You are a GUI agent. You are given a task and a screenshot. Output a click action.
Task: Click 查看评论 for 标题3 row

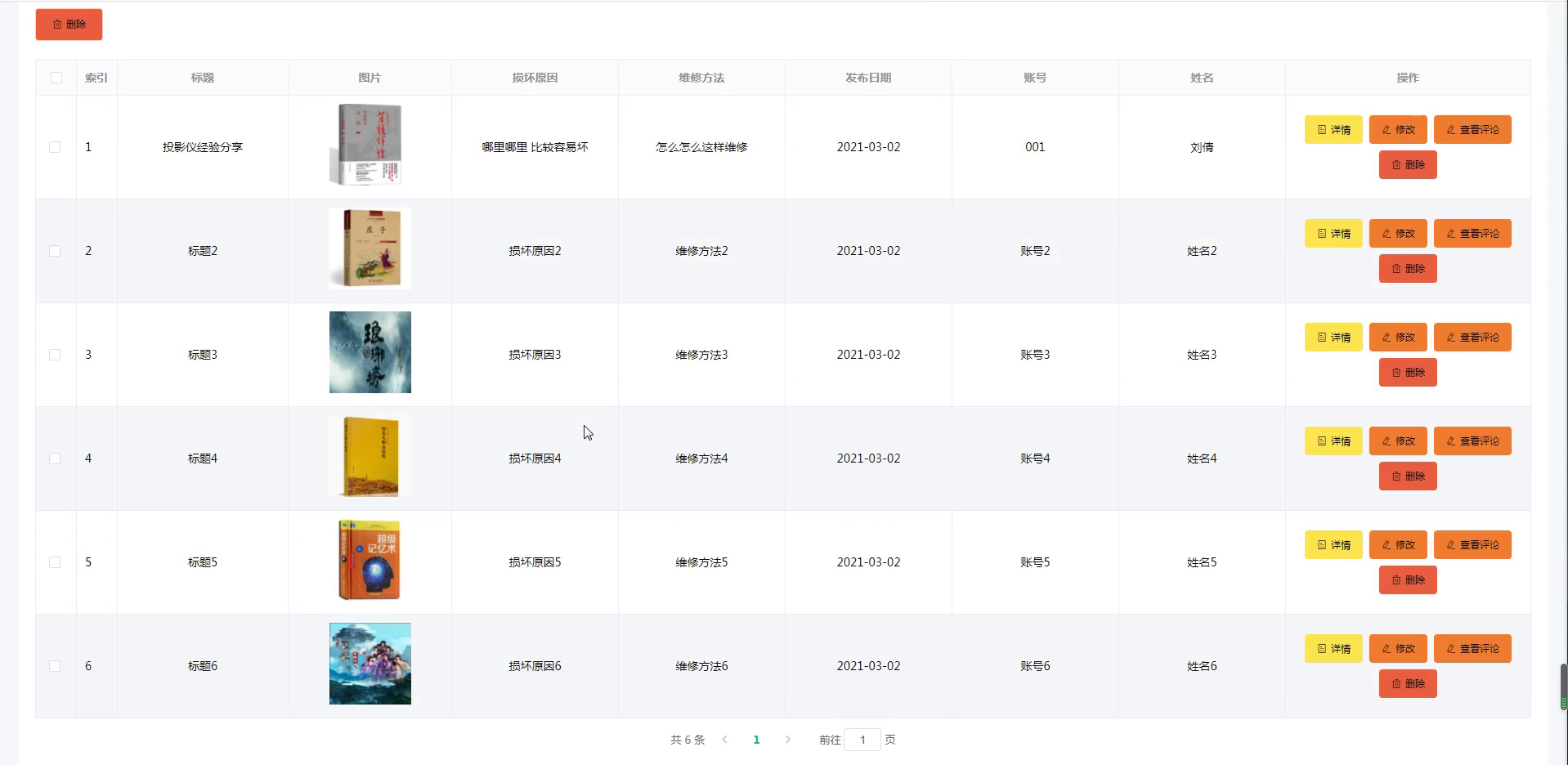click(x=1472, y=338)
